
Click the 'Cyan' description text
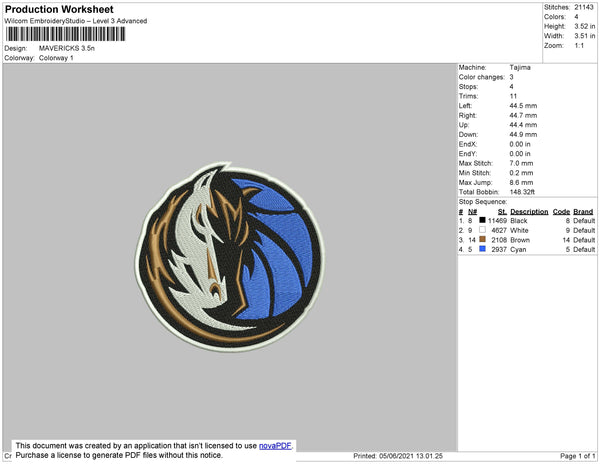click(518, 249)
